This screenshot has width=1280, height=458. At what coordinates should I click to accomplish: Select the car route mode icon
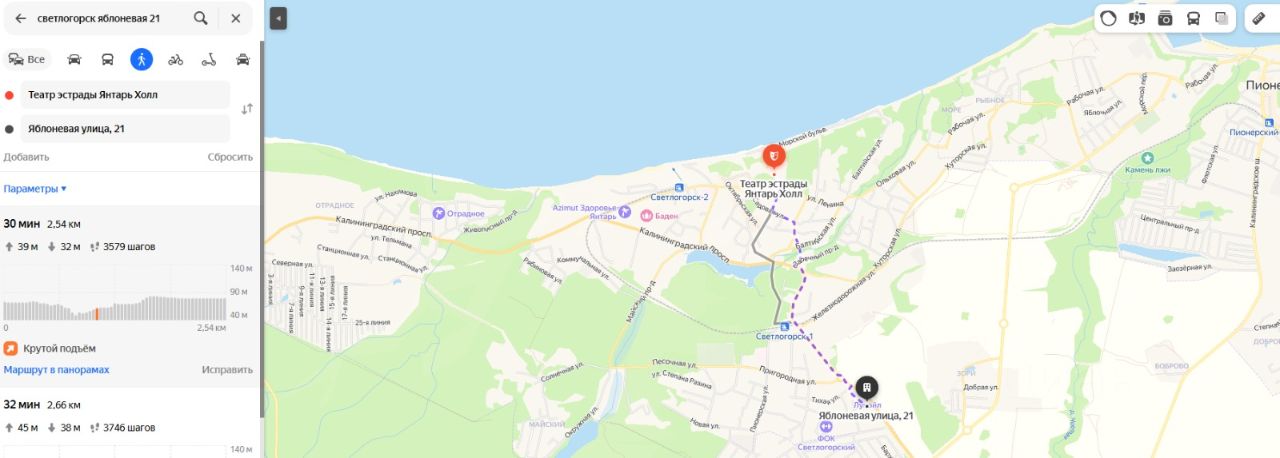74,59
